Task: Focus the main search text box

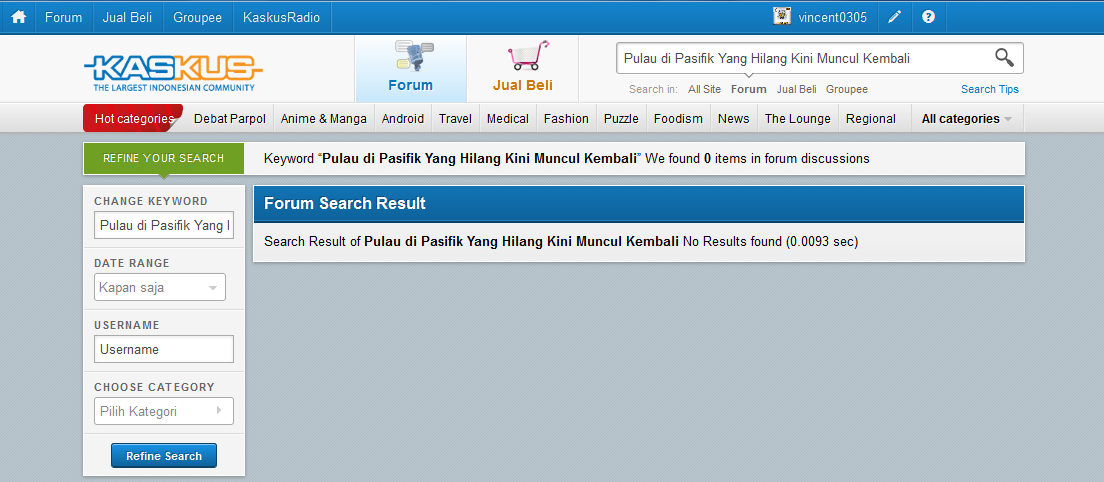Action: coord(804,58)
